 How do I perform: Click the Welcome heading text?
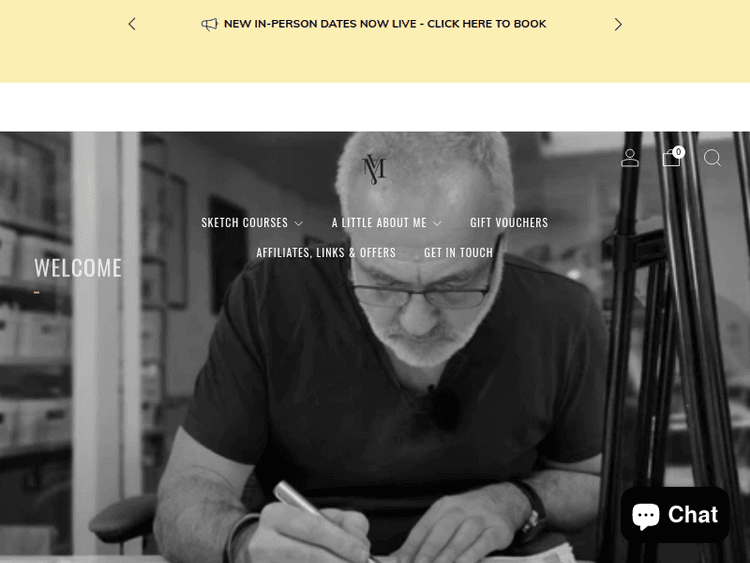[x=77, y=268]
